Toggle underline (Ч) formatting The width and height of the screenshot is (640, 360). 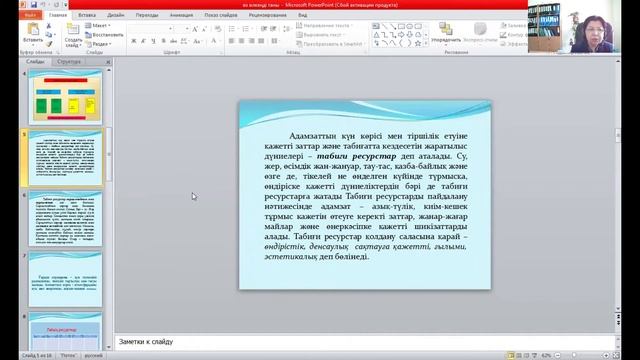pyautogui.click(x=153, y=41)
